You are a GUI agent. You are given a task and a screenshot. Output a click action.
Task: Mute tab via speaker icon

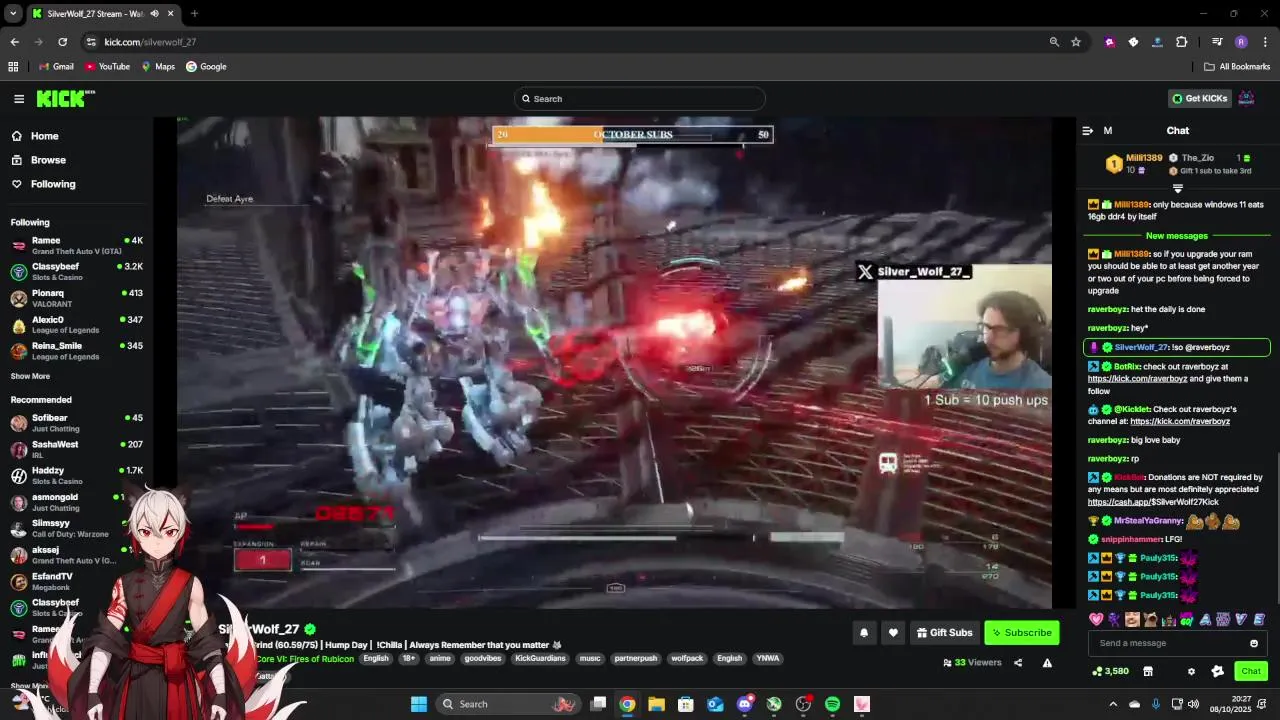pyautogui.click(x=154, y=14)
